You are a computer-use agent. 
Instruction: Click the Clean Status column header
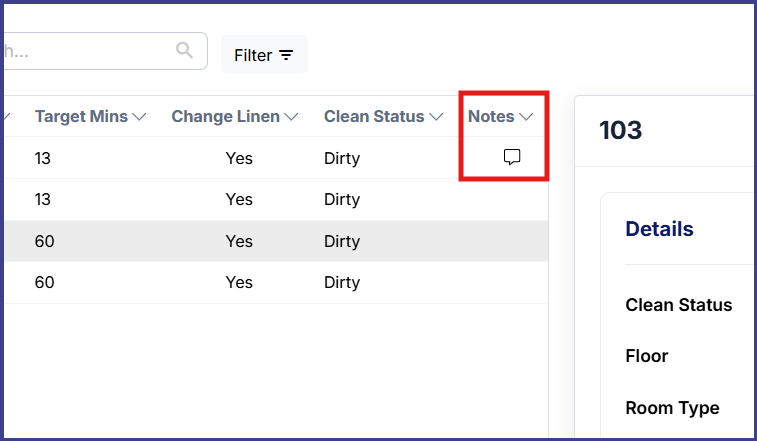374,116
